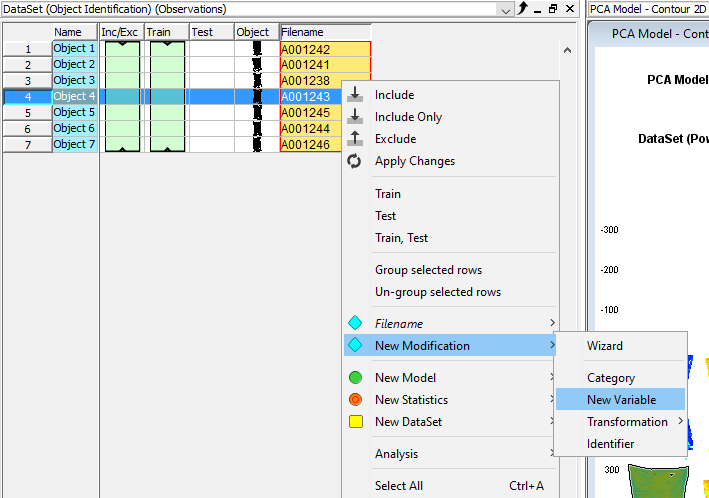
Task: Click the yellow filename cell A001242
Action: [325, 49]
